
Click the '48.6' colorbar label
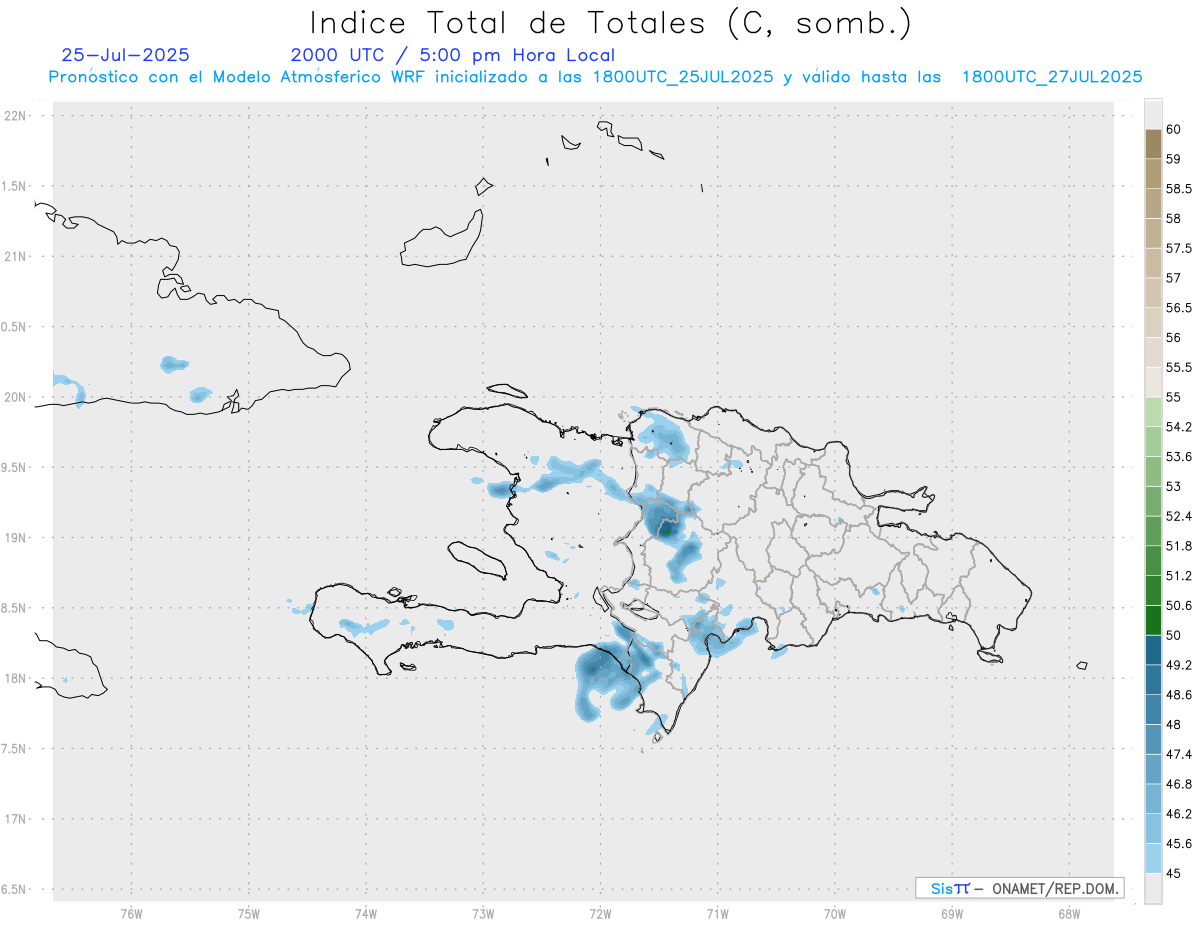(1179, 695)
